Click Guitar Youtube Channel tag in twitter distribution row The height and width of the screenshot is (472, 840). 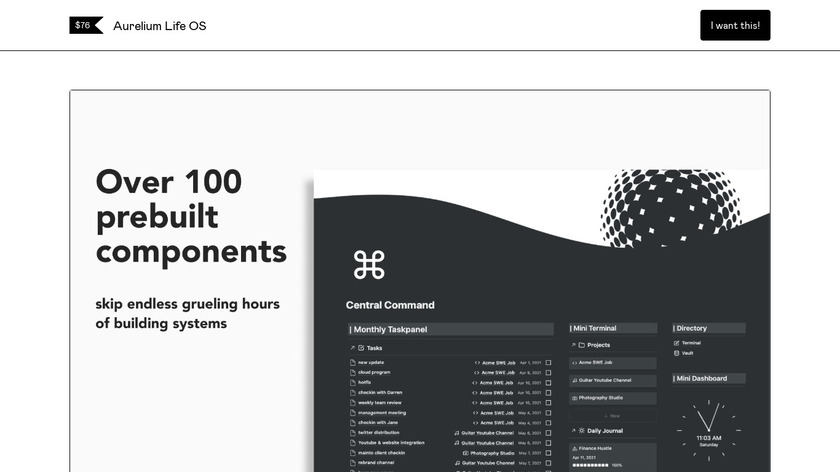tap(484, 433)
